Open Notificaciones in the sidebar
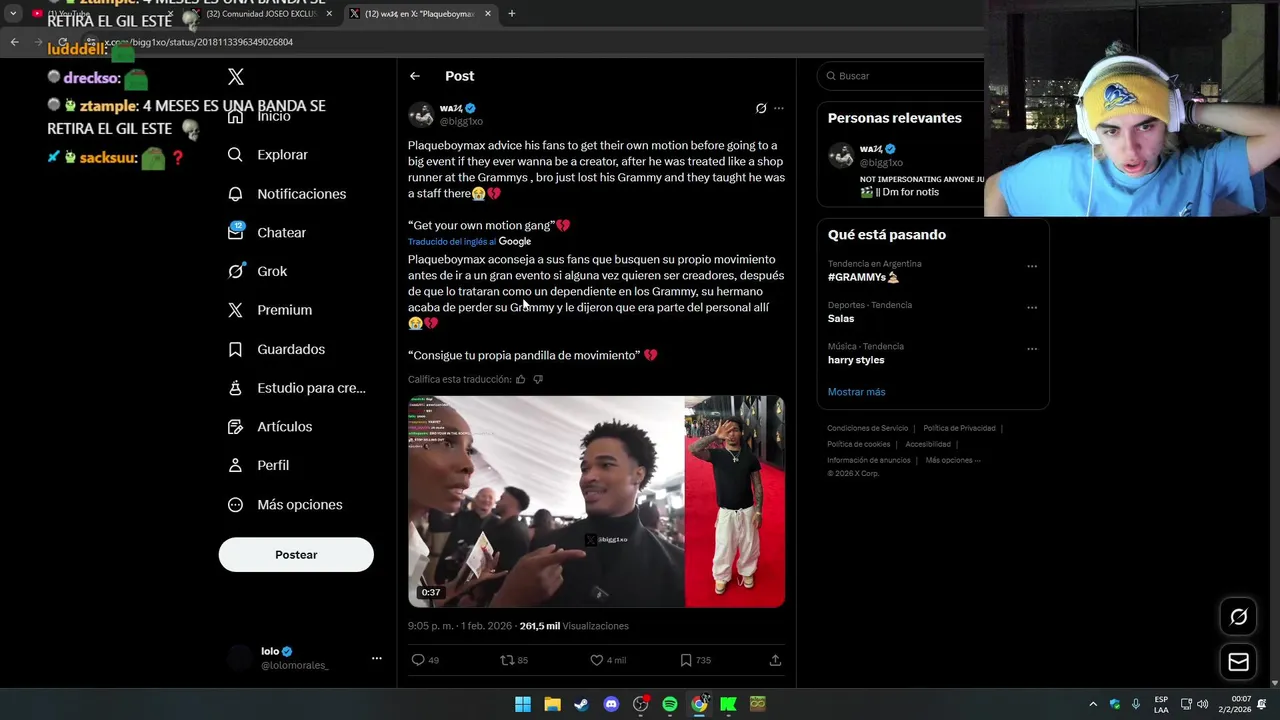The image size is (1280, 720). 286,194
